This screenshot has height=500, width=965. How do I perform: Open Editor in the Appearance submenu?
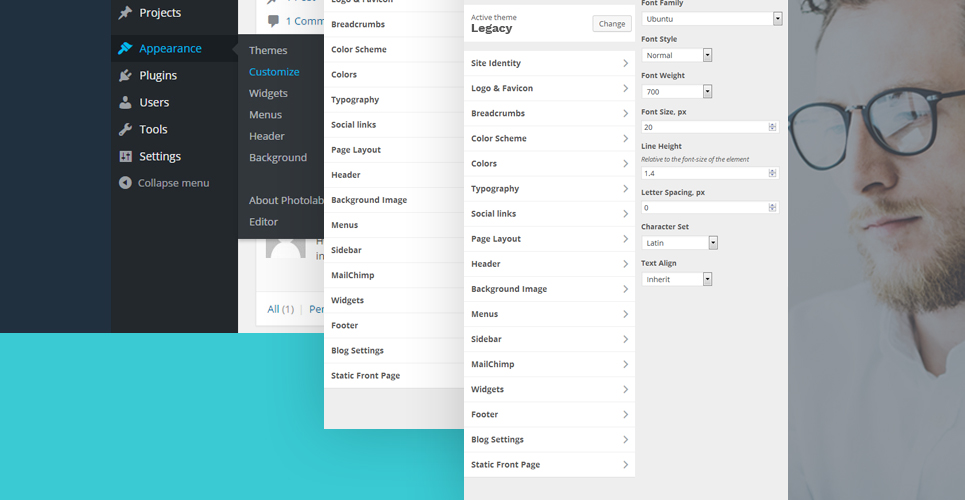[263, 222]
